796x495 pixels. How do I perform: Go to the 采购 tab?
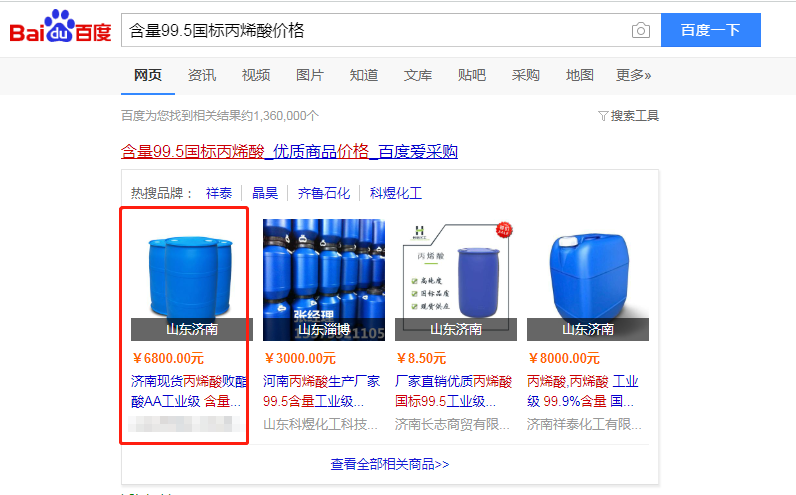pyautogui.click(x=525, y=75)
